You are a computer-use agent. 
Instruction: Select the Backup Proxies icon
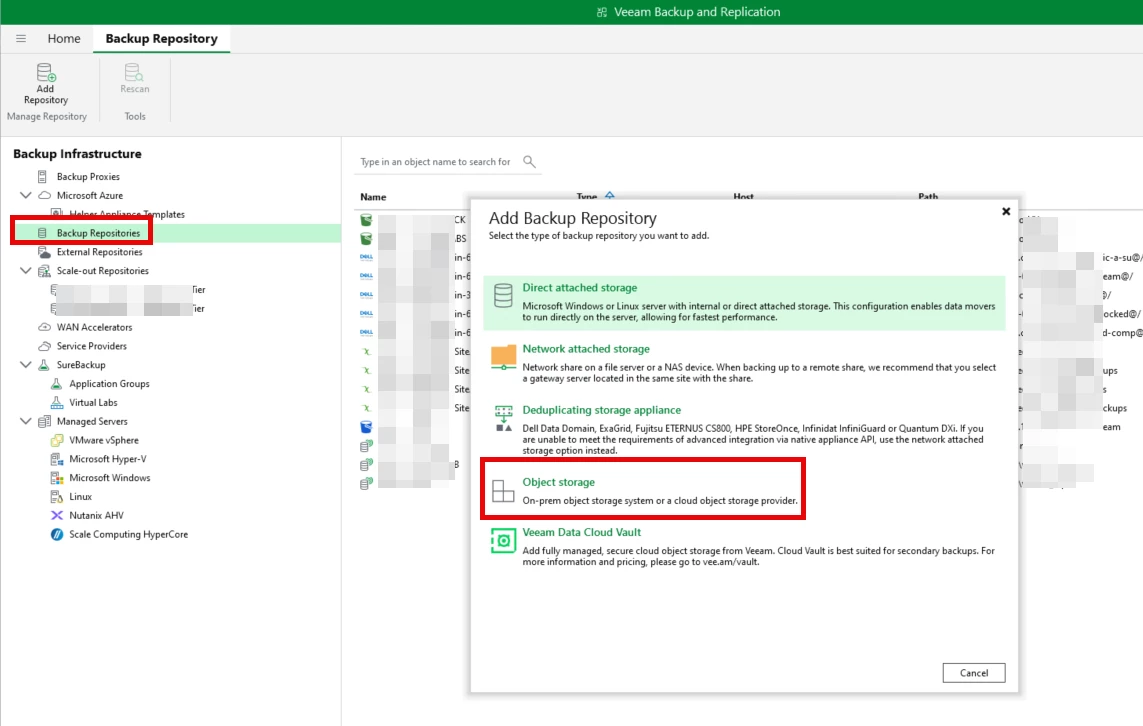point(42,176)
